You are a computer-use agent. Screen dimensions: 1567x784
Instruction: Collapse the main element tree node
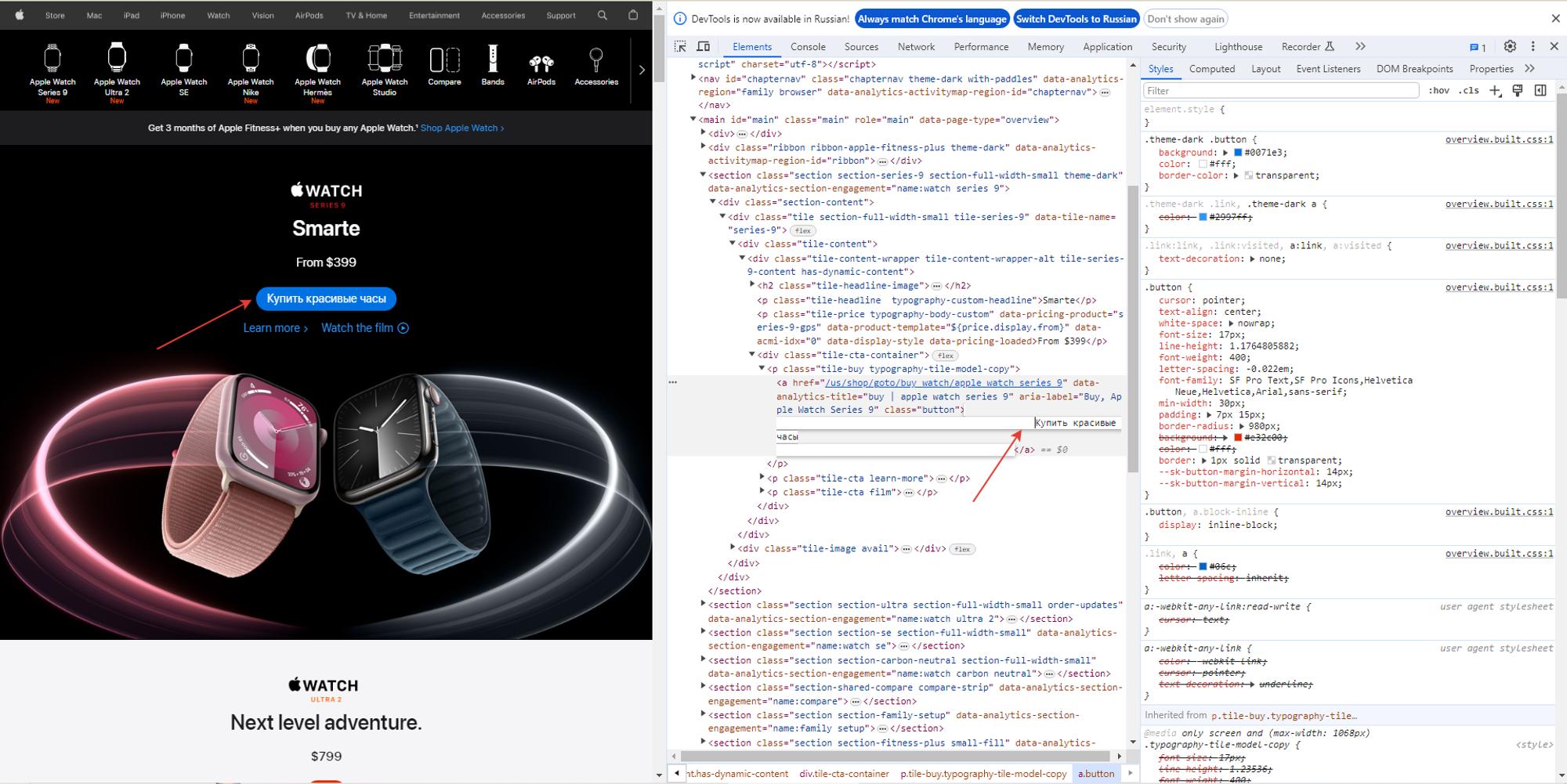693,120
